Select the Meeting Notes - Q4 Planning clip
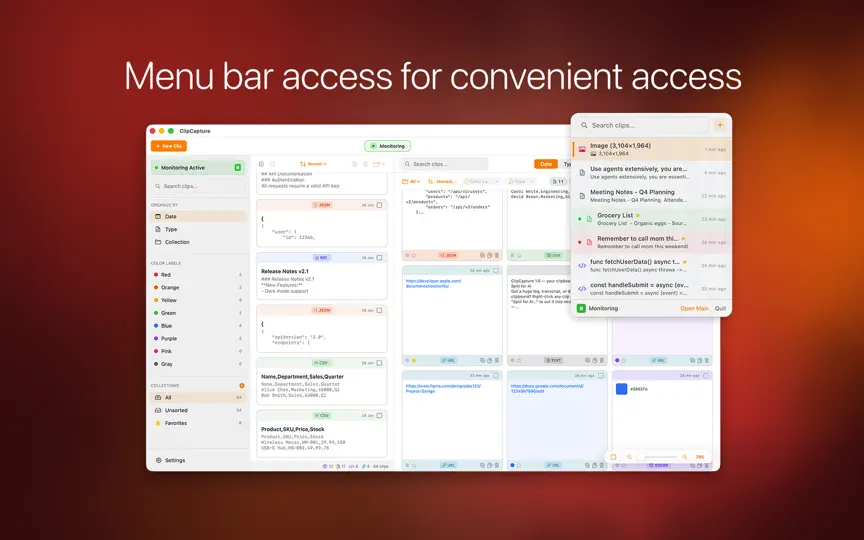Viewport: 864px width, 540px height. pos(651,196)
